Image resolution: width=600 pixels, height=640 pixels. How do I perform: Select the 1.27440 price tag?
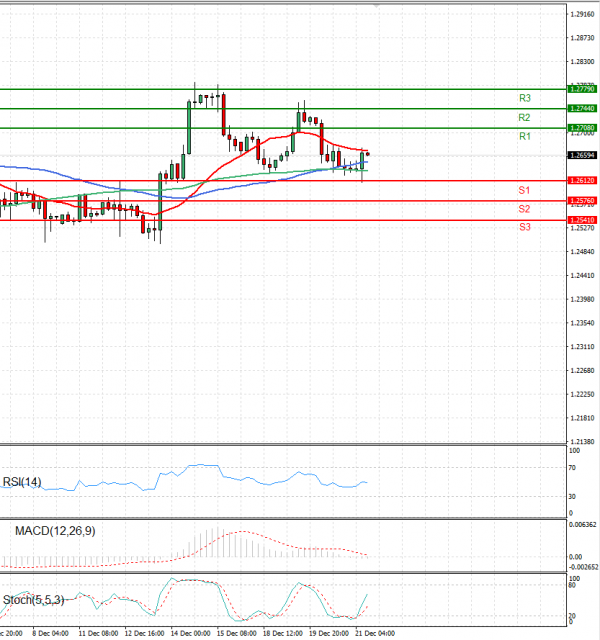[582, 109]
